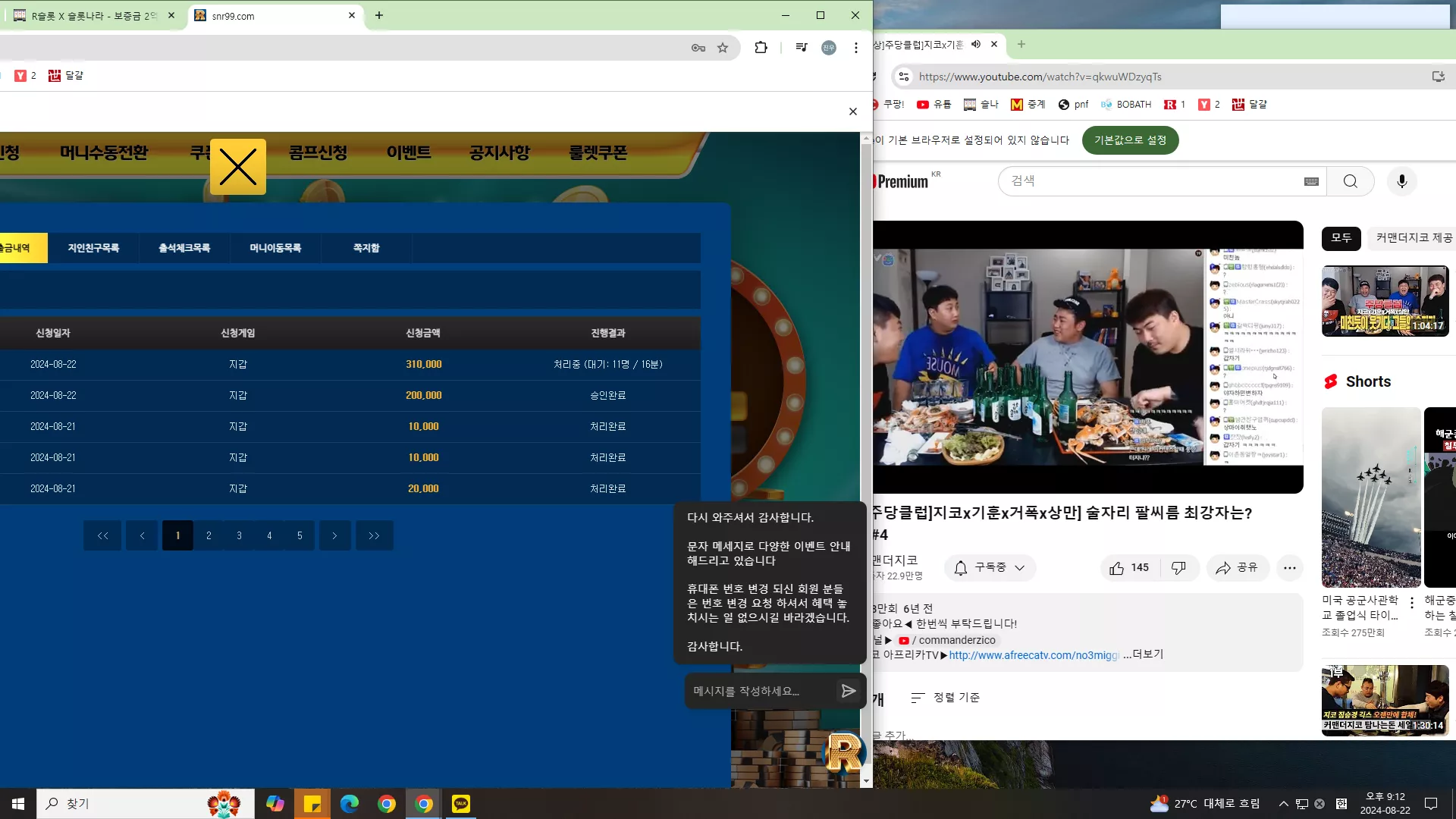The width and height of the screenshot is (1456, 819).
Task: Mute the YouTube tab audio icon
Action: pos(976,44)
